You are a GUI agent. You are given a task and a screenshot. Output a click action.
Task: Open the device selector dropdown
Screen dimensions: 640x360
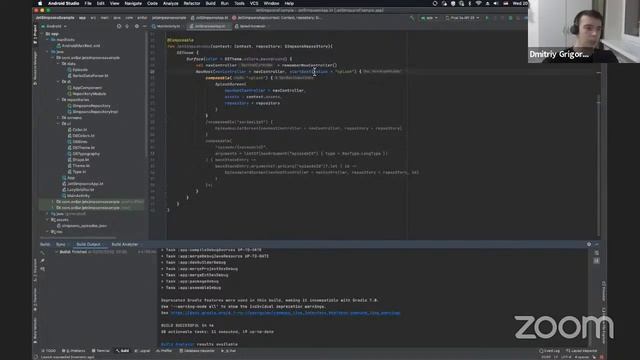[462, 18]
